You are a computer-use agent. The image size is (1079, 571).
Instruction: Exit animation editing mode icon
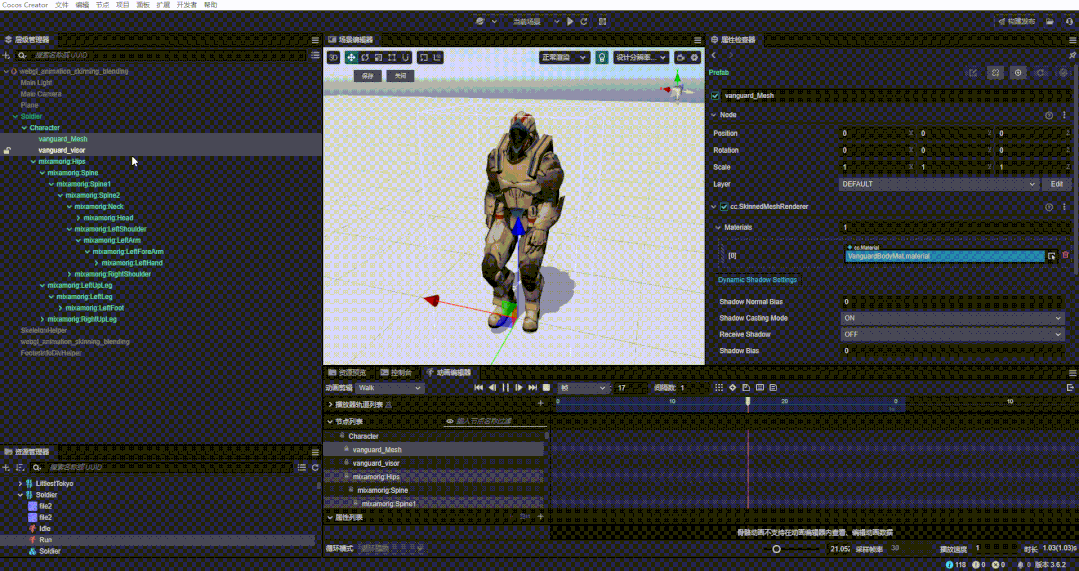pyautogui.click(x=1070, y=388)
